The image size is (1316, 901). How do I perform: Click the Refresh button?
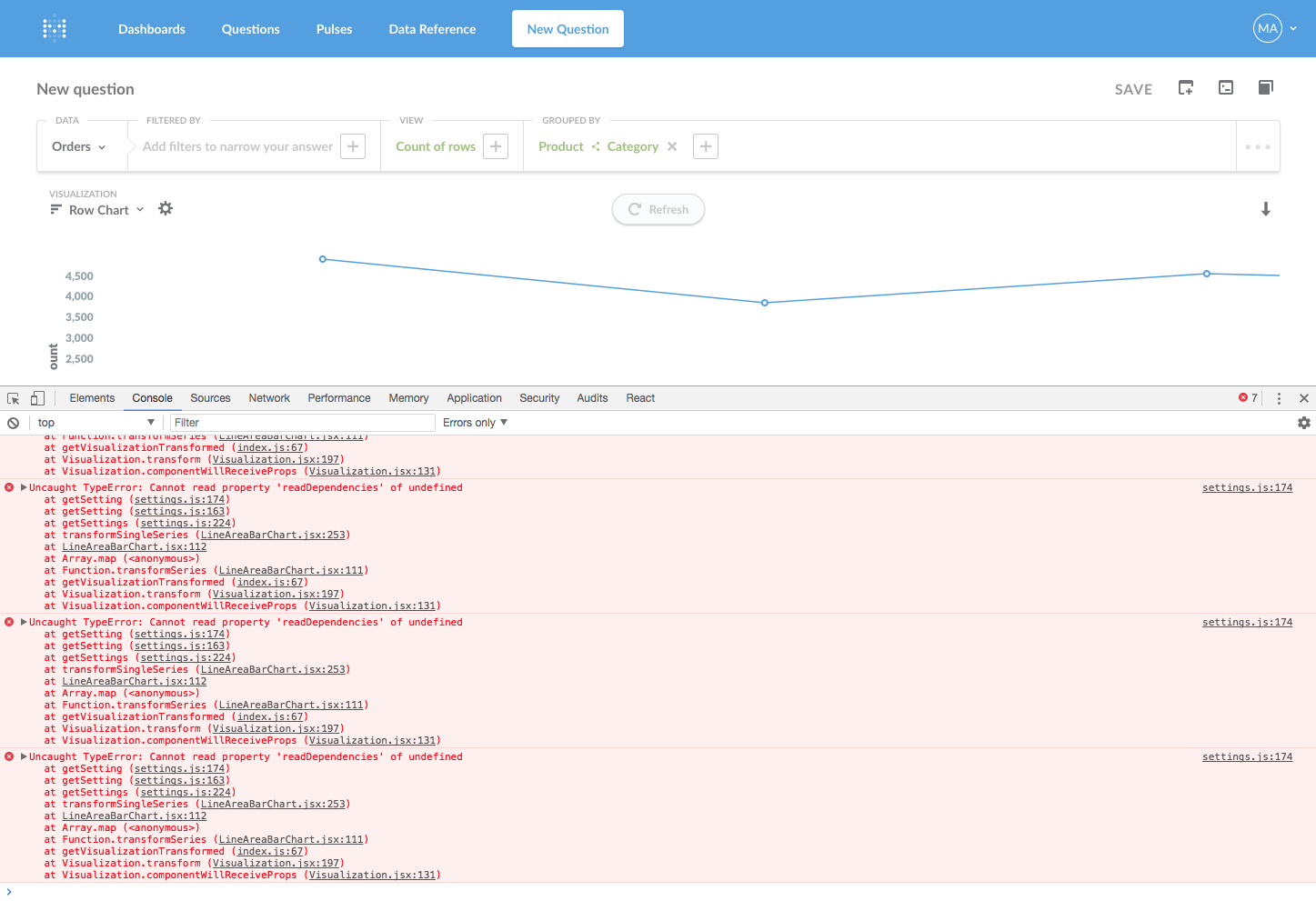[658, 209]
